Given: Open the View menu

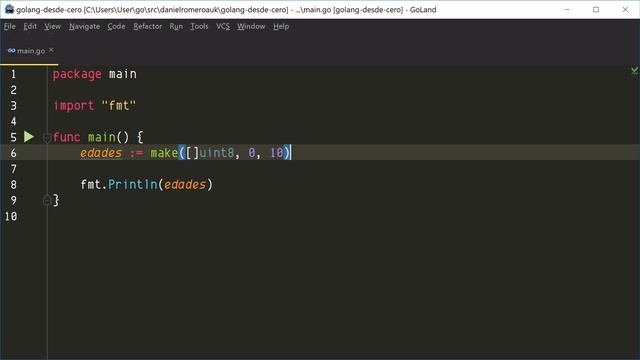Looking at the screenshot, I should click(x=53, y=27).
